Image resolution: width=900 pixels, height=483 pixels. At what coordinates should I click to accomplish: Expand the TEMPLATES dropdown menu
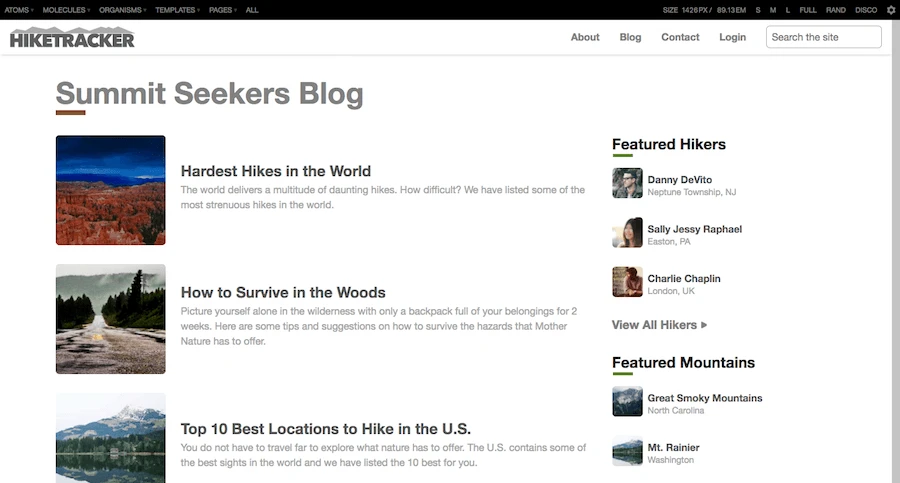pyautogui.click(x=177, y=10)
